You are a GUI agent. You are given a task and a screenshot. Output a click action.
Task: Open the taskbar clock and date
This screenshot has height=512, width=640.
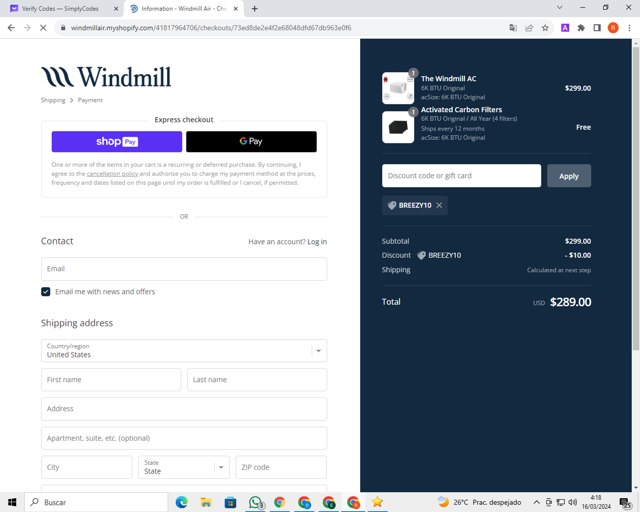coord(596,502)
